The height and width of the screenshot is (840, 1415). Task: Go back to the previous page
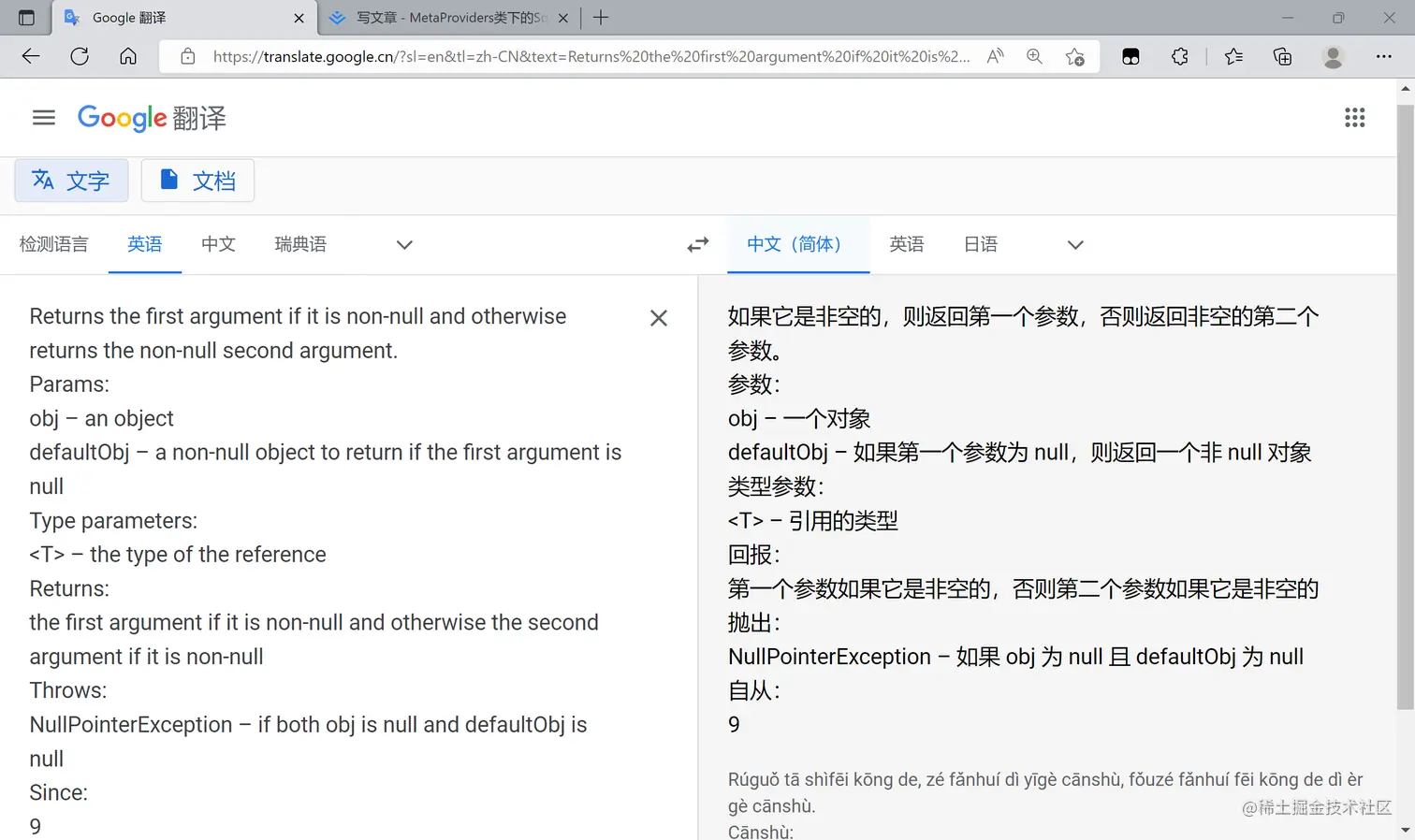tap(31, 56)
